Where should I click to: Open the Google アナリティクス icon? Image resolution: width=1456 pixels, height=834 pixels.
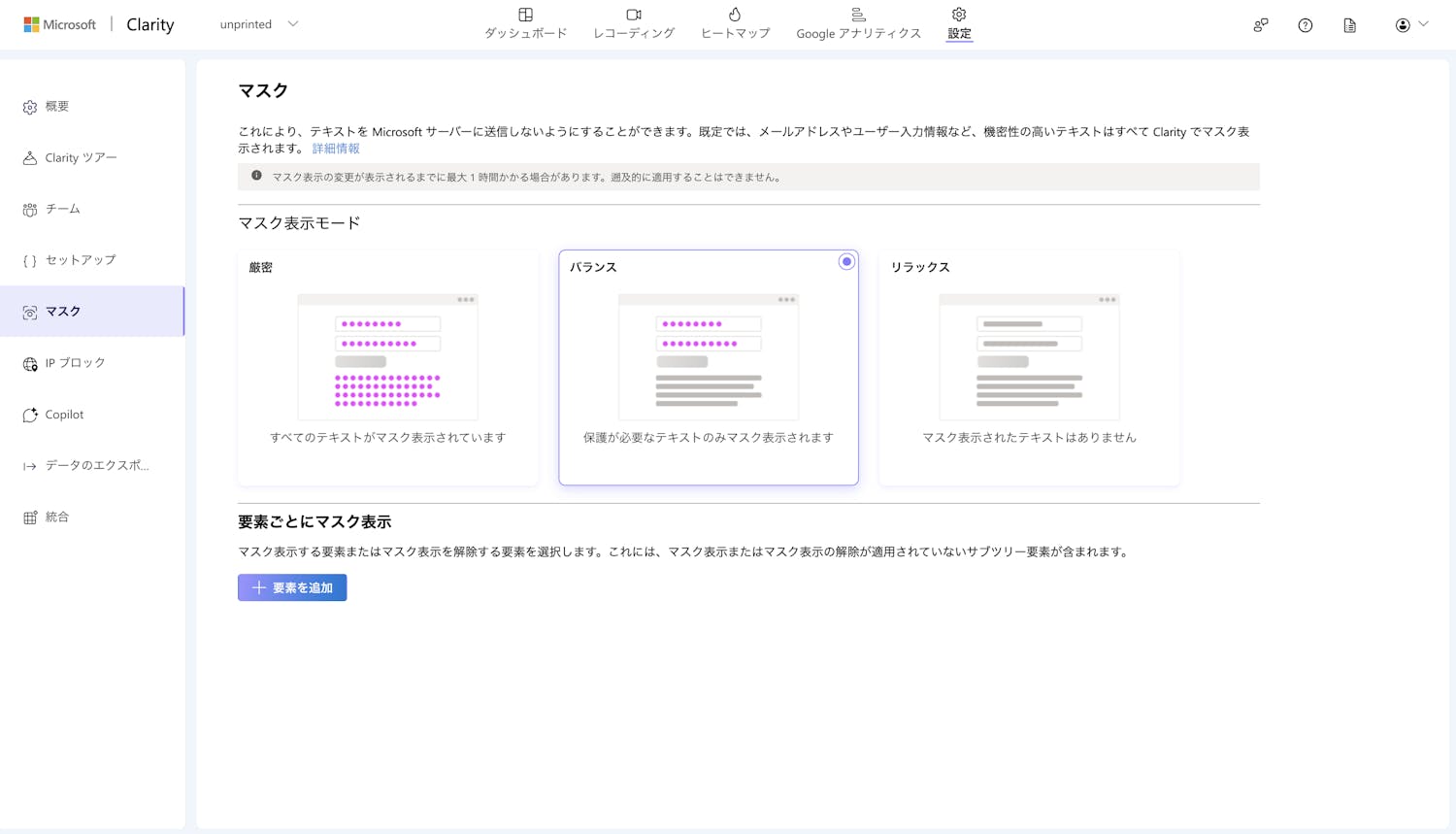tap(858, 15)
